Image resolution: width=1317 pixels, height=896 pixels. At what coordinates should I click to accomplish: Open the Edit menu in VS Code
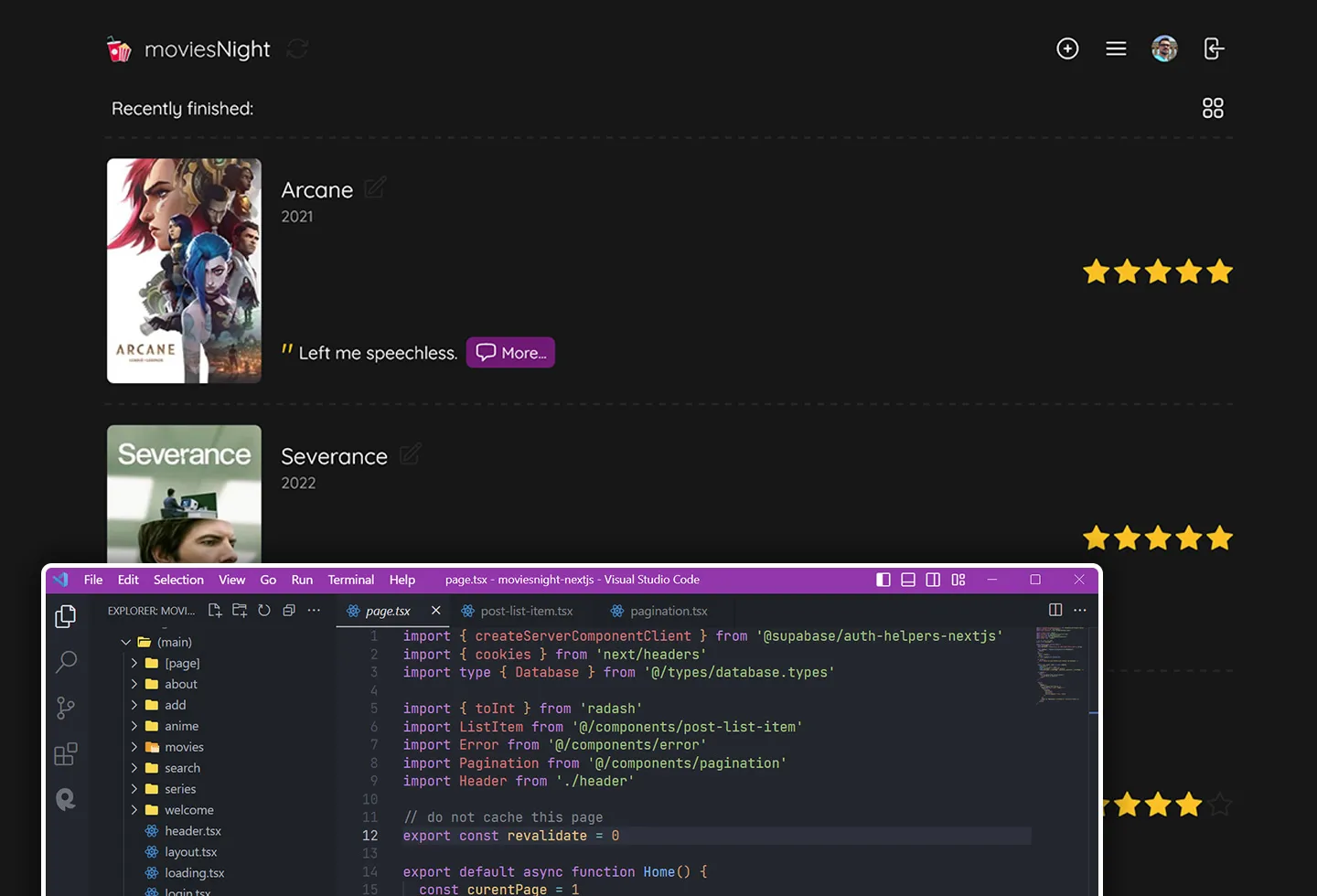click(128, 580)
